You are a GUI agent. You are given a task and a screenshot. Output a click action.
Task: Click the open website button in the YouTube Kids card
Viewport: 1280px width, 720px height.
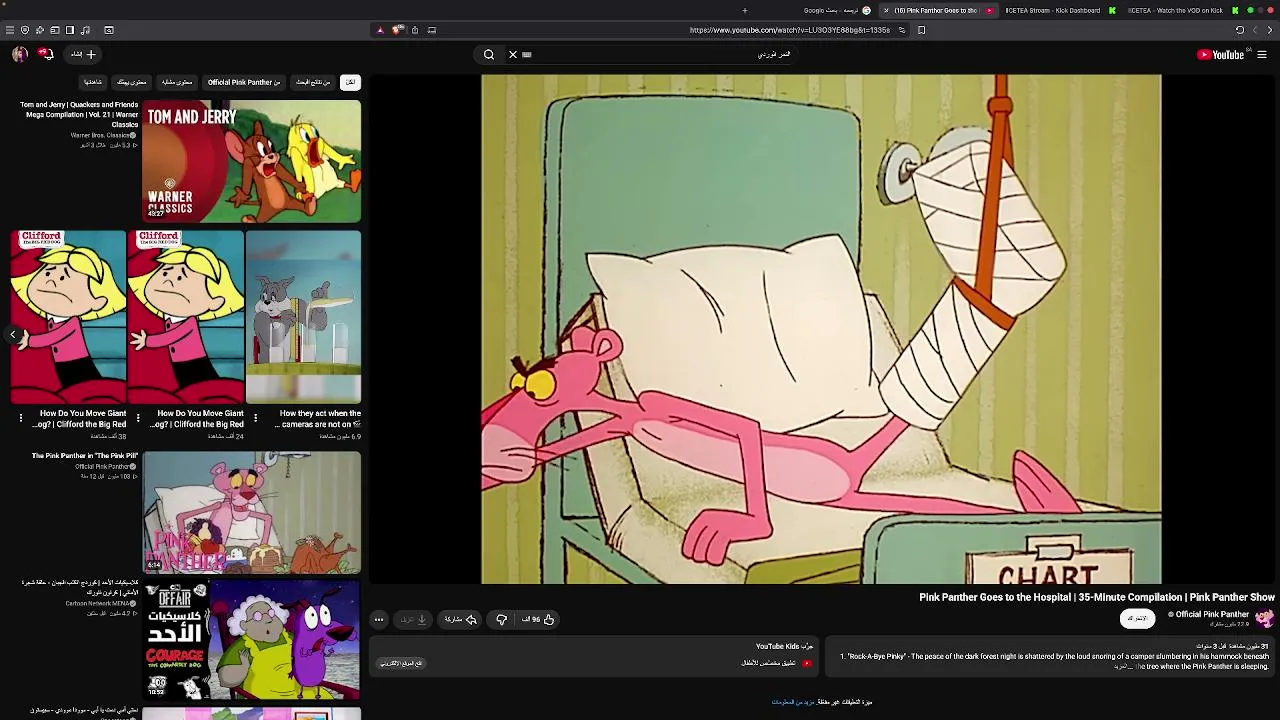pyautogui.click(x=401, y=663)
